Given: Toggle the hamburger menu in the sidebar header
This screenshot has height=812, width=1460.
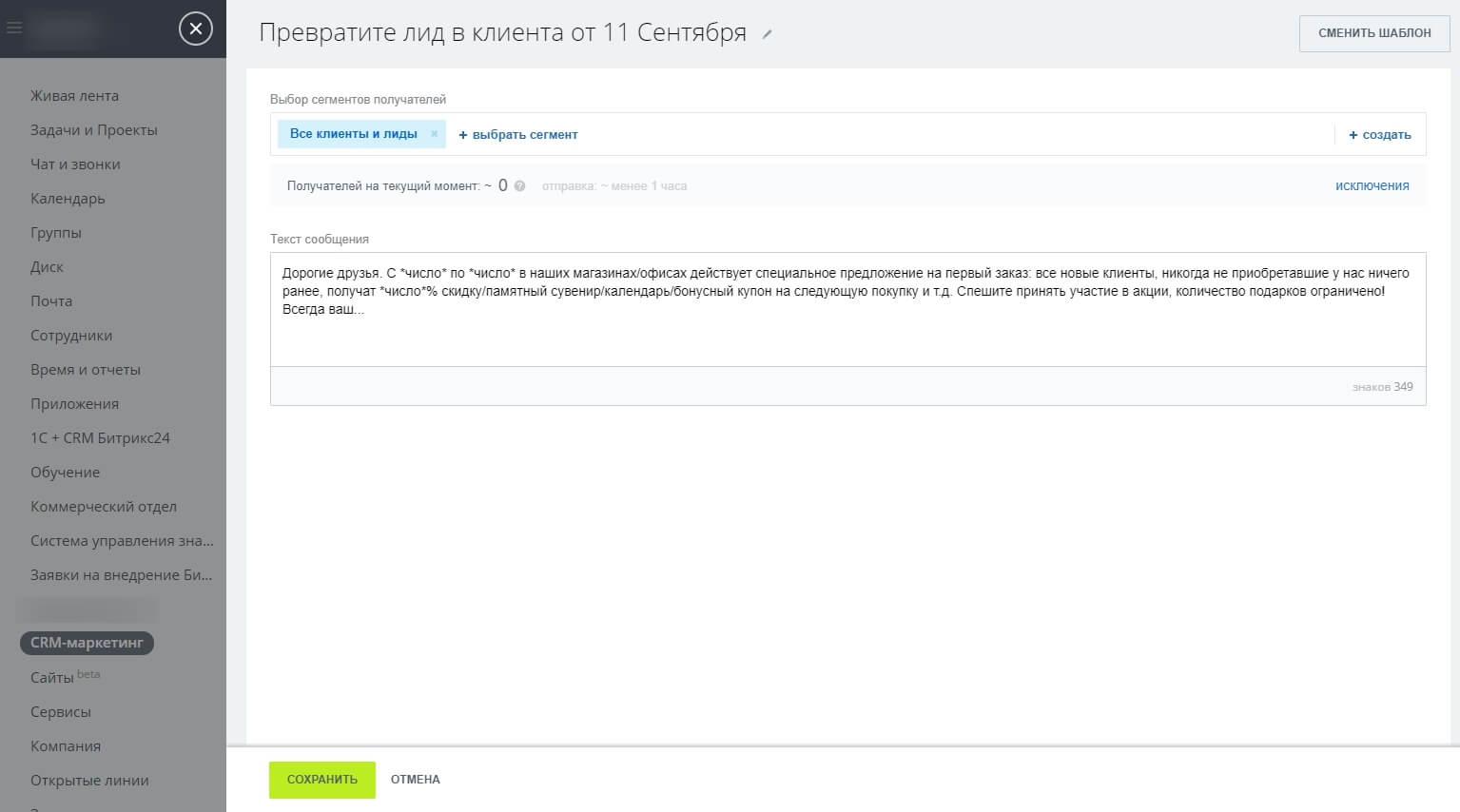Looking at the screenshot, I should (x=14, y=29).
